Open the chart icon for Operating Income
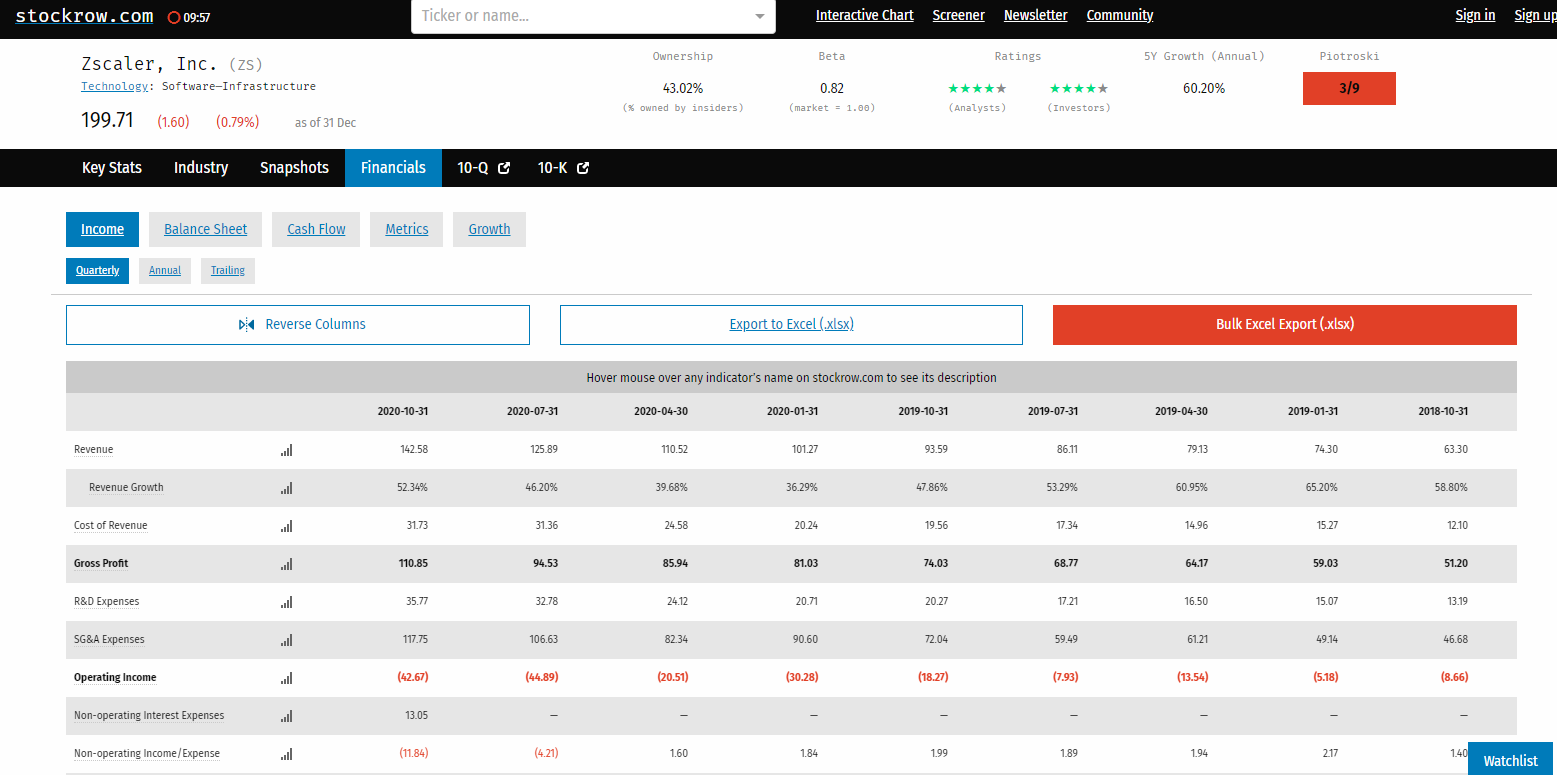 pos(287,678)
